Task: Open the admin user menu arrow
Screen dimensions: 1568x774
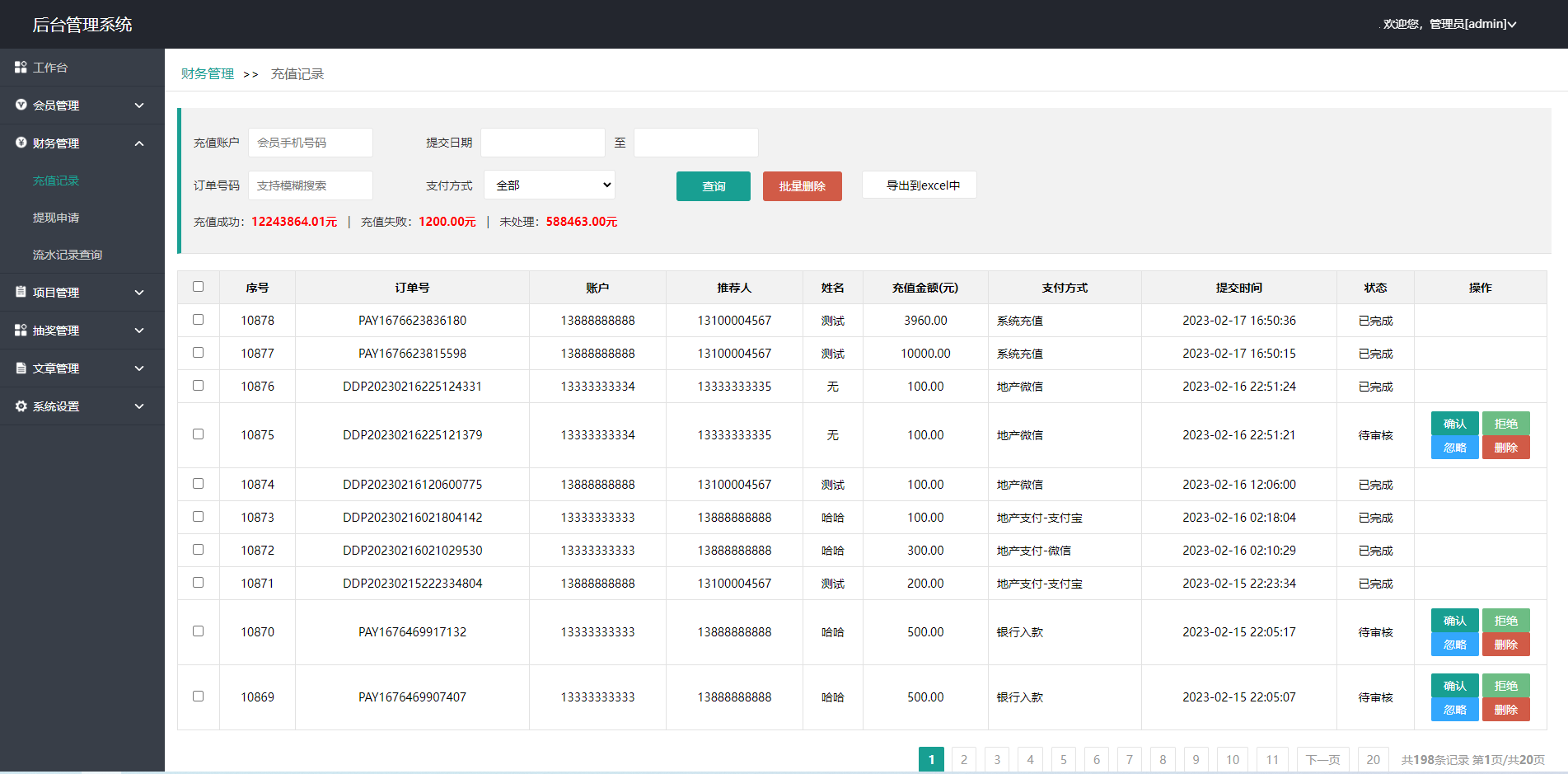Action: [1512, 25]
